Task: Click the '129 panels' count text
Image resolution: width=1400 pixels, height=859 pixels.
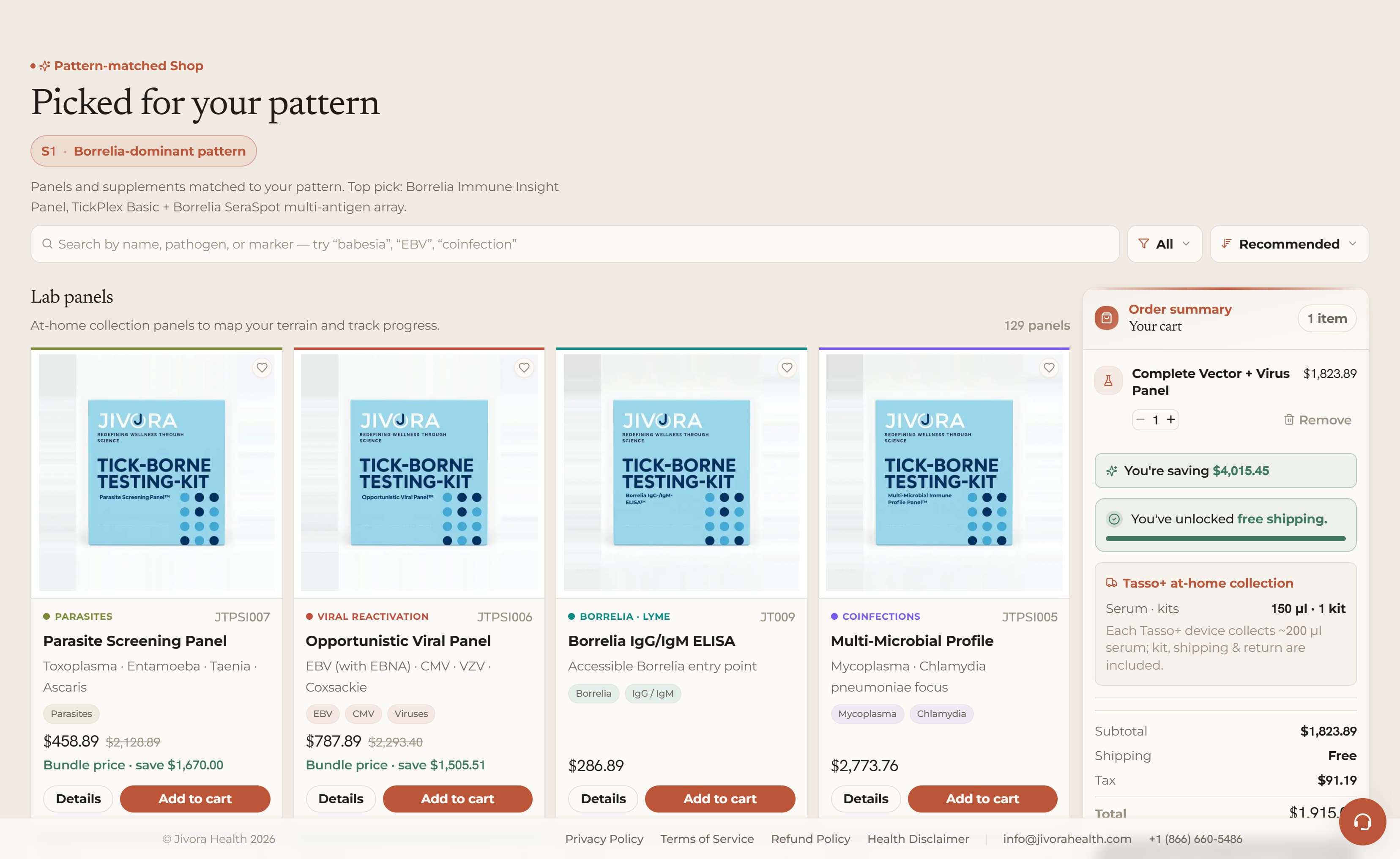Action: 1037,326
